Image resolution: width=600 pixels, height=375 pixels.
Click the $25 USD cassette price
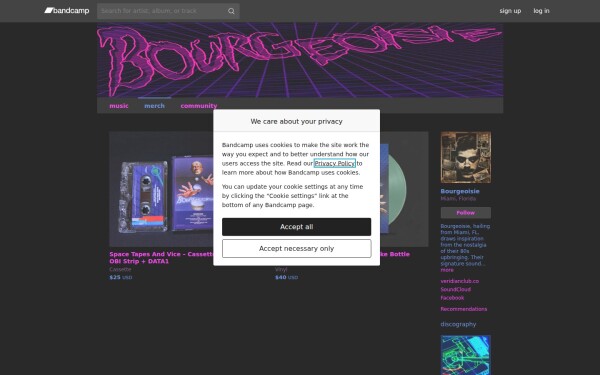pos(121,277)
